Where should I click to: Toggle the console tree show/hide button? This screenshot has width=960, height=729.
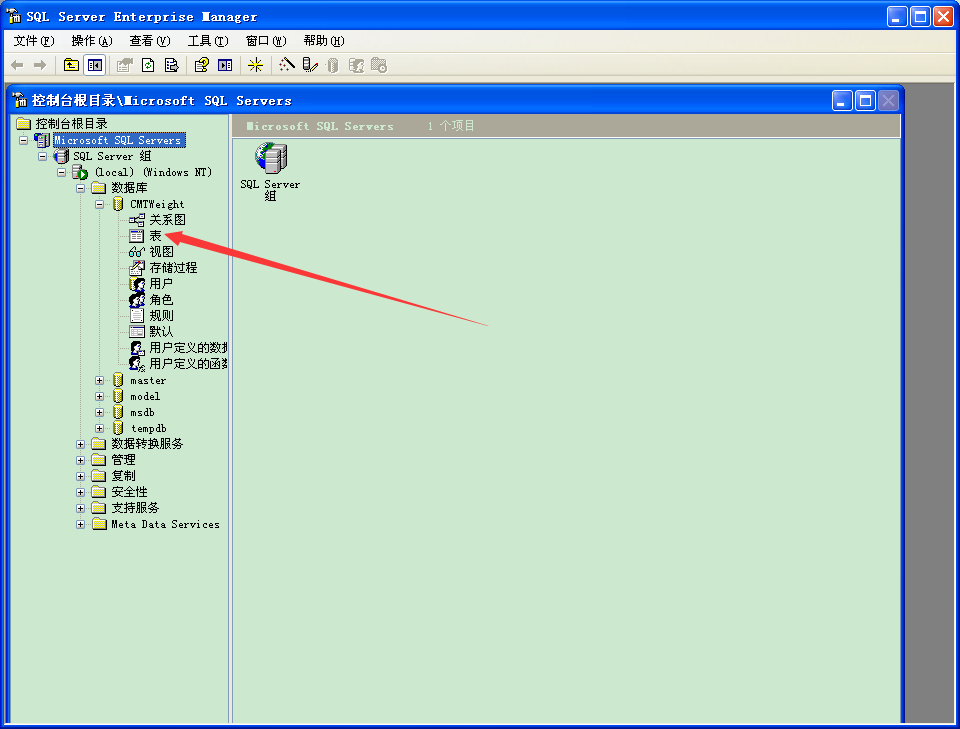(95, 65)
